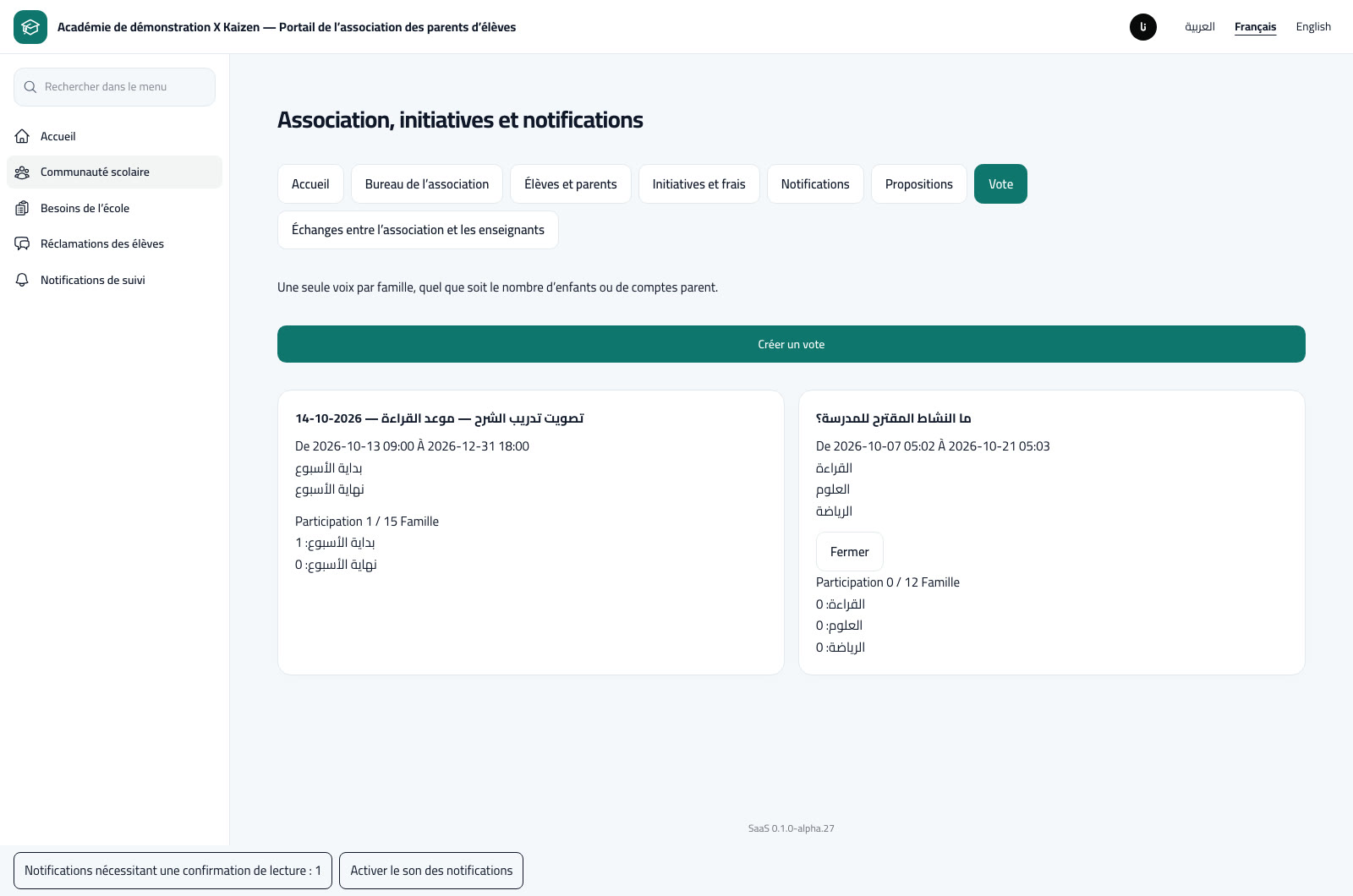Switch to Bureau de l'association tab

427,184
